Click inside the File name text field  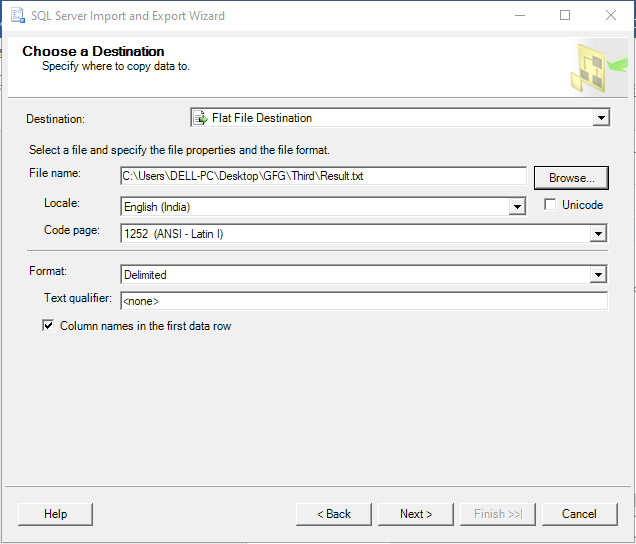[x=323, y=176]
